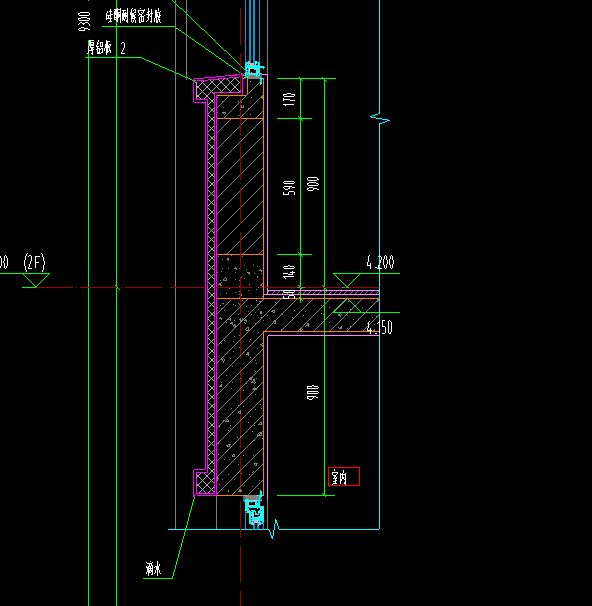Select the '4.150' elevation value

[x=379, y=328]
